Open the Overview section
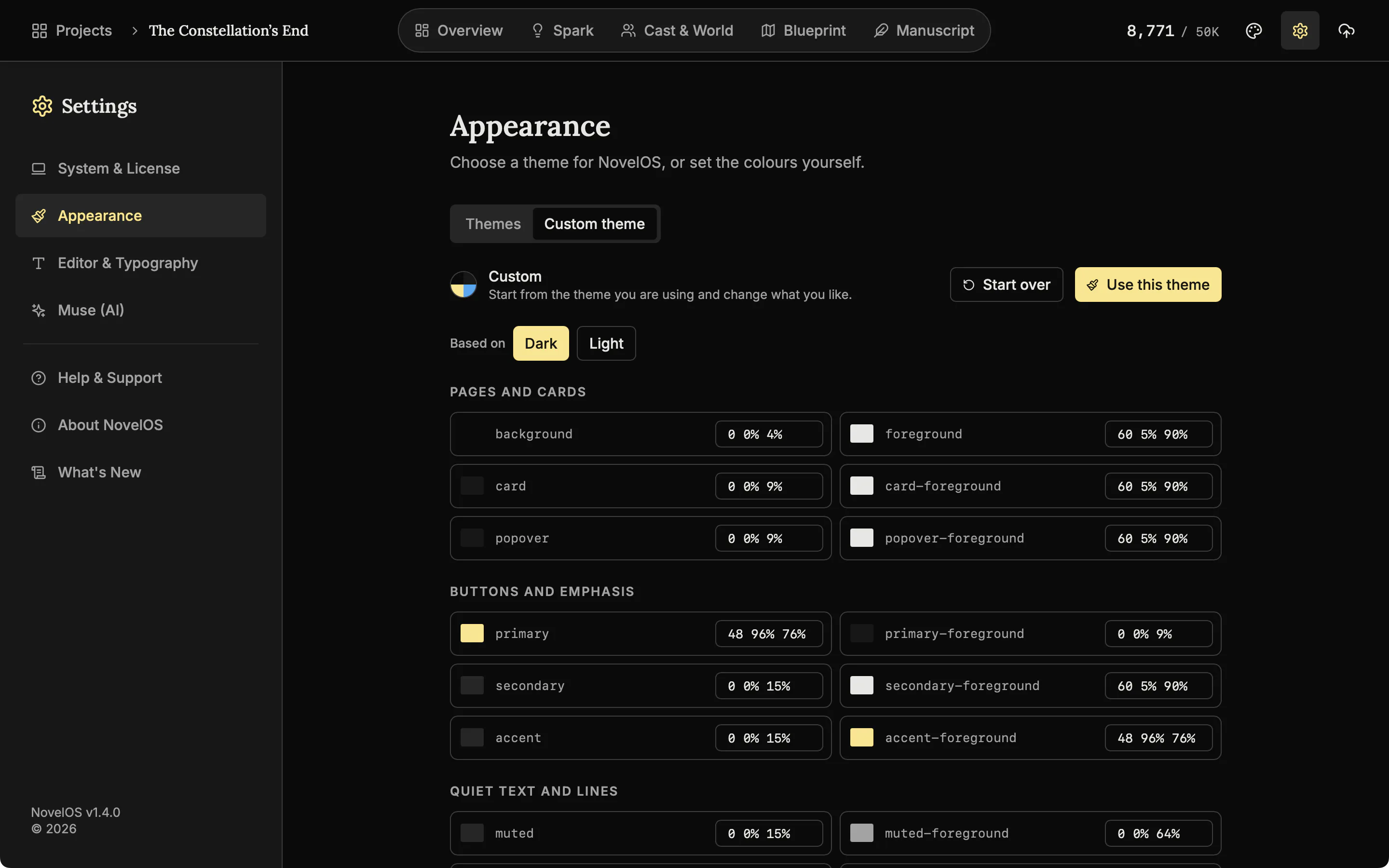 (459, 30)
